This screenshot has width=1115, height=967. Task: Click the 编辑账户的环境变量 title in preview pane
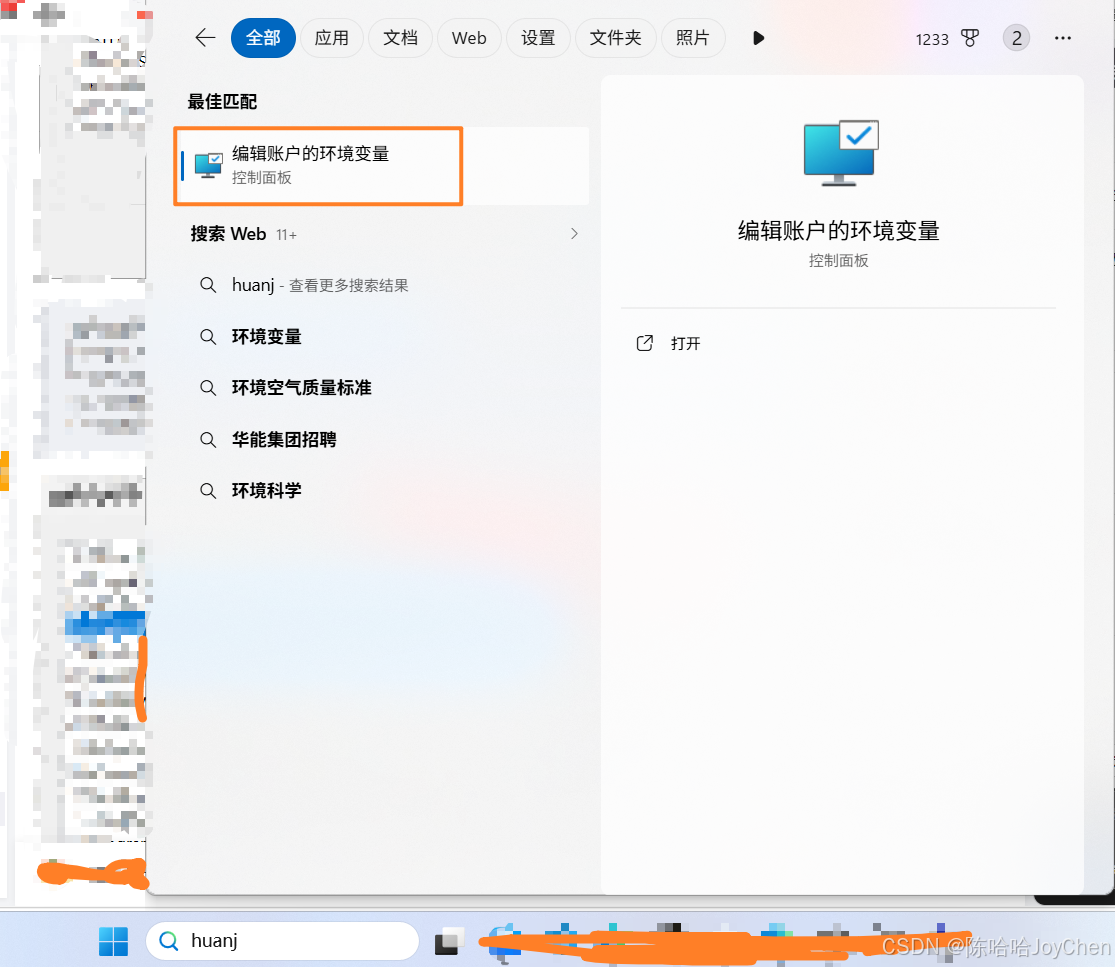[x=838, y=230]
